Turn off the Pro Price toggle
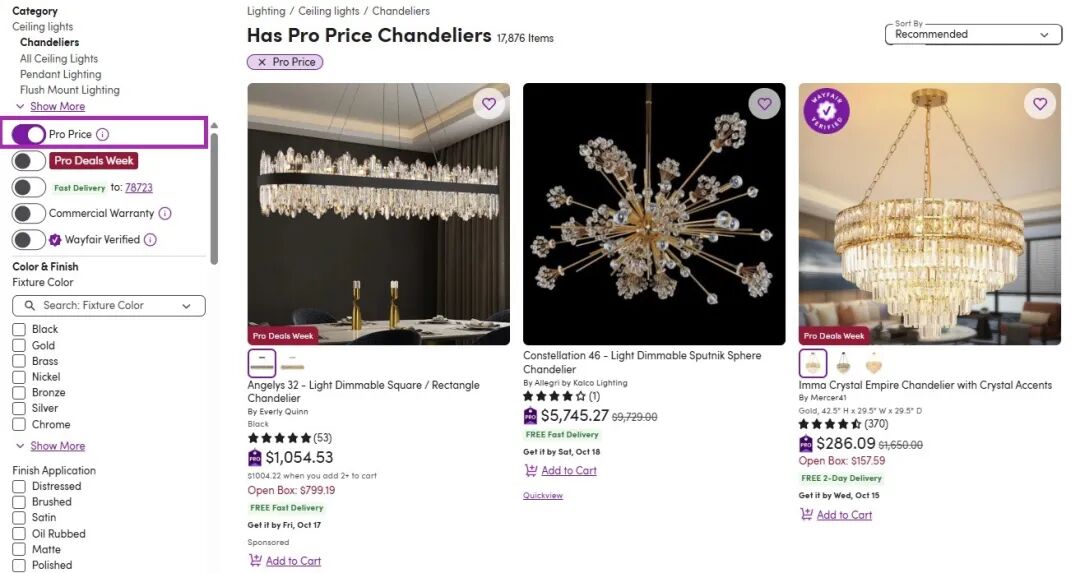The image size is (1080, 573). (29, 134)
